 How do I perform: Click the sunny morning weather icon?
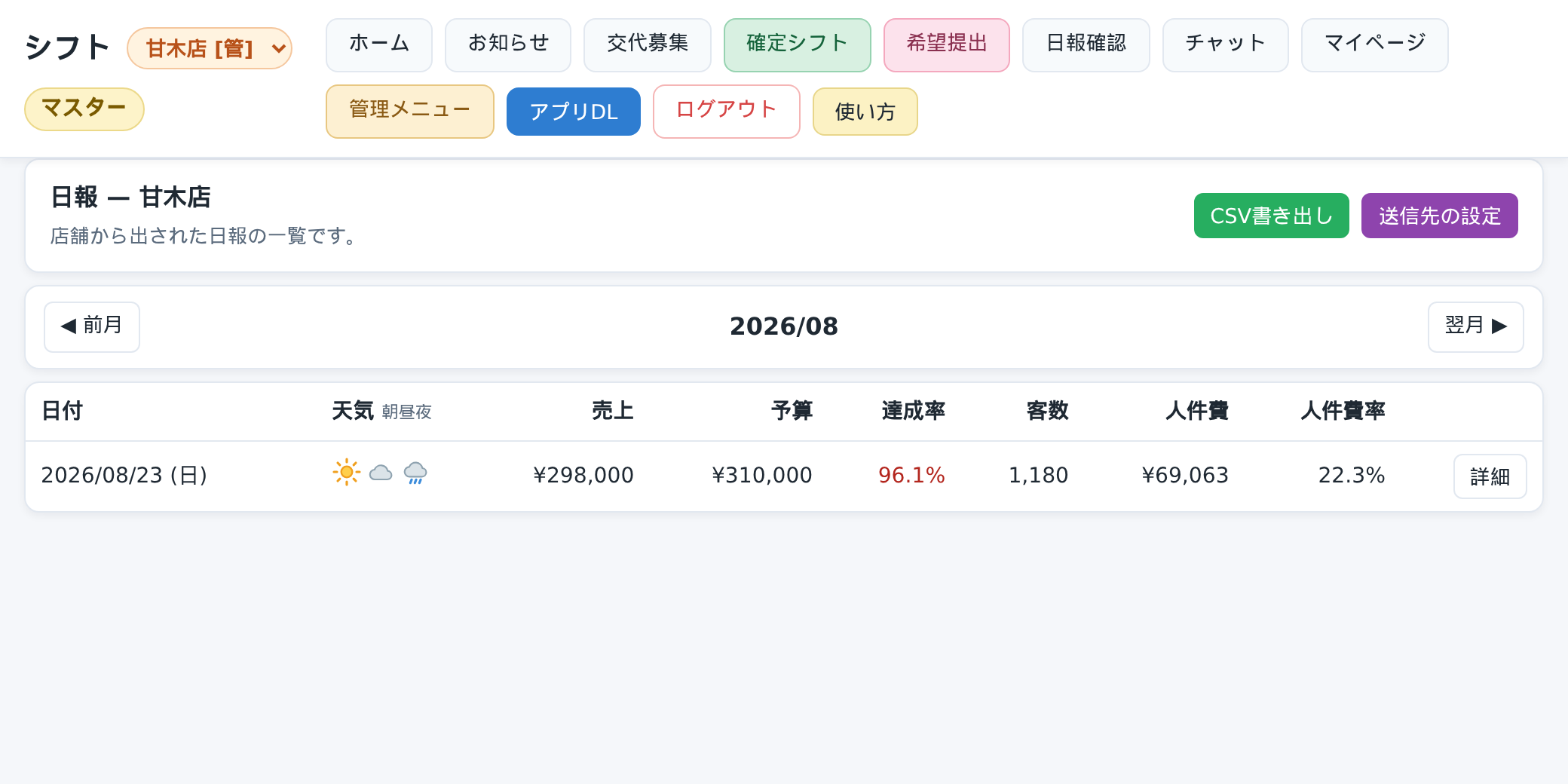347,473
